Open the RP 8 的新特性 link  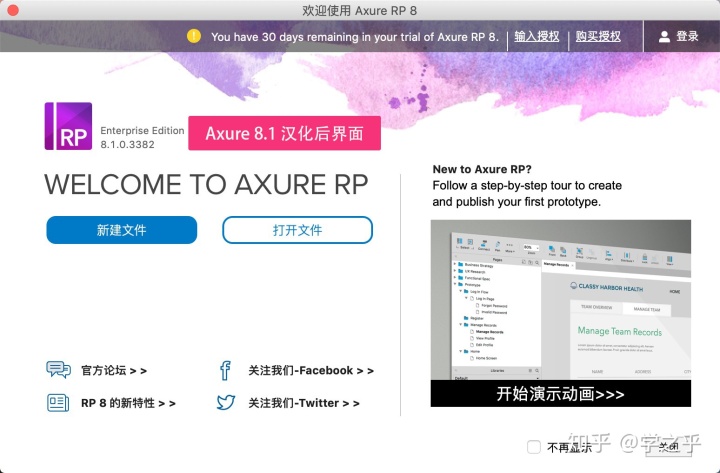tap(128, 403)
